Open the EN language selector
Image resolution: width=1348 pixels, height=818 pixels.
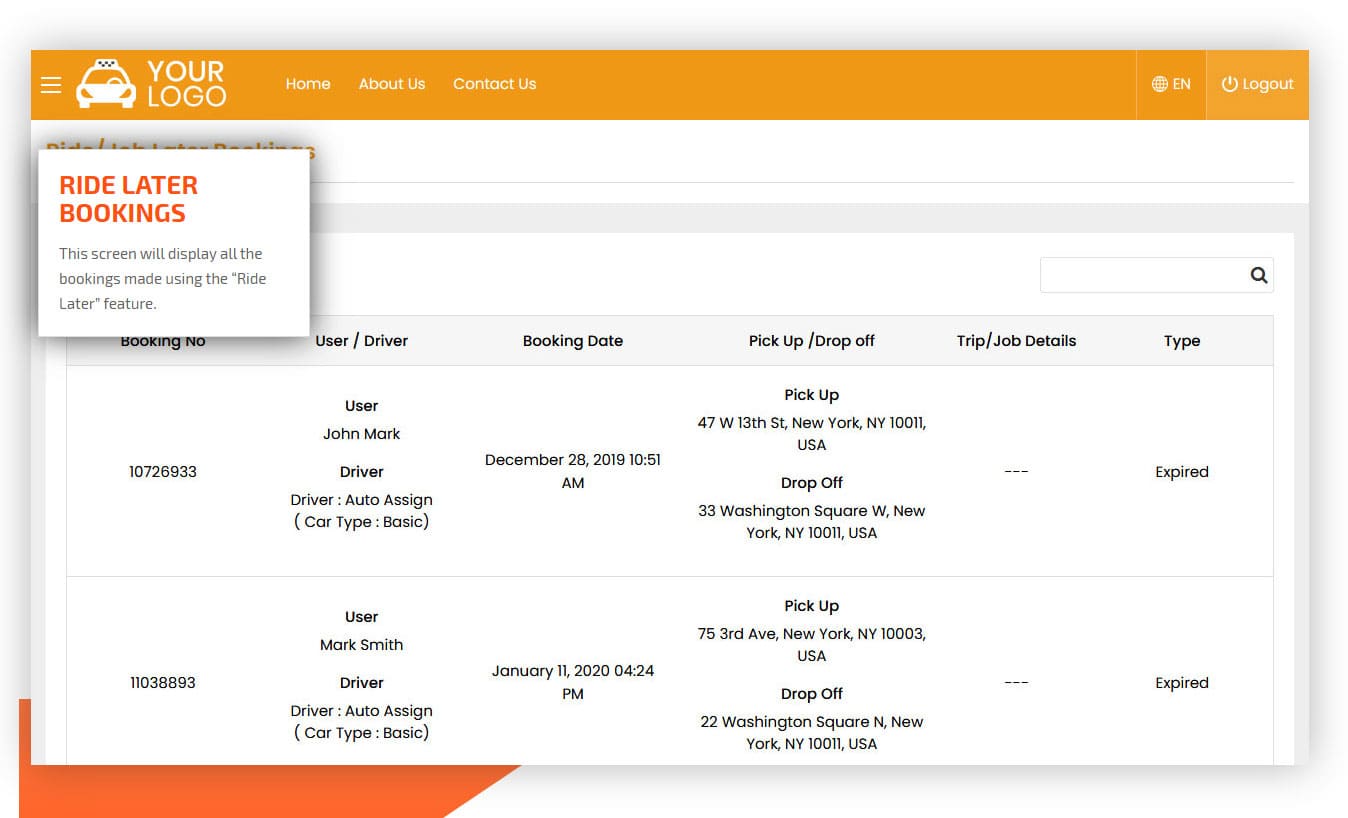point(1171,84)
